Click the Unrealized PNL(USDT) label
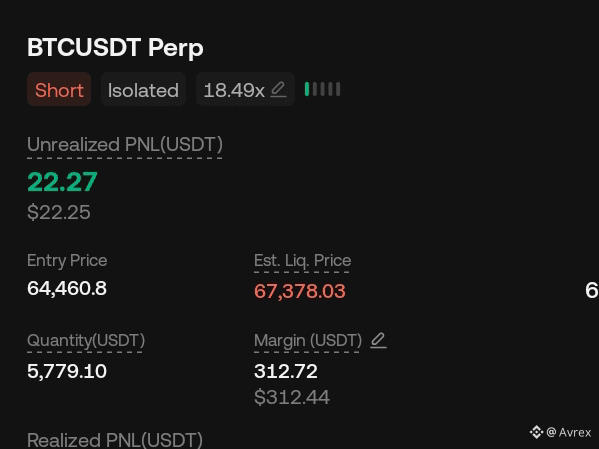Viewport: 599px width, 449px height. [x=125, y=144]
